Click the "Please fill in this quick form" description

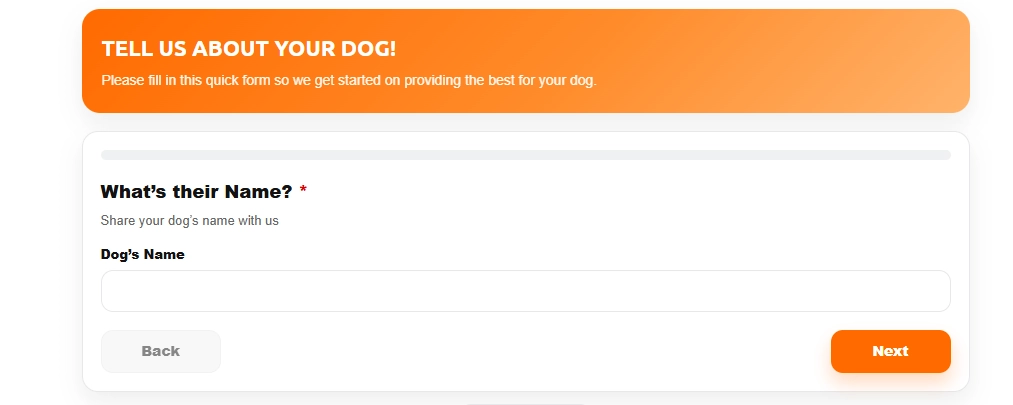349,80
